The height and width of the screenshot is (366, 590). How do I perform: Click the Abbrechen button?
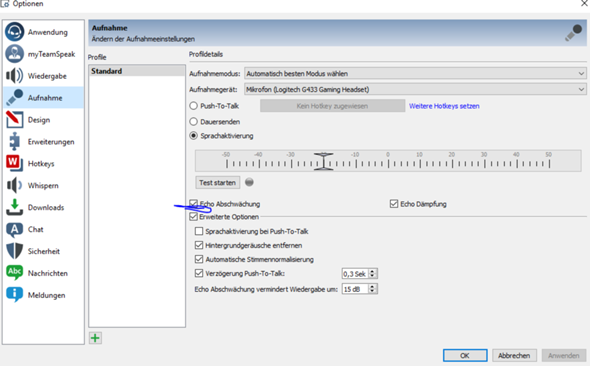[514, 355]
